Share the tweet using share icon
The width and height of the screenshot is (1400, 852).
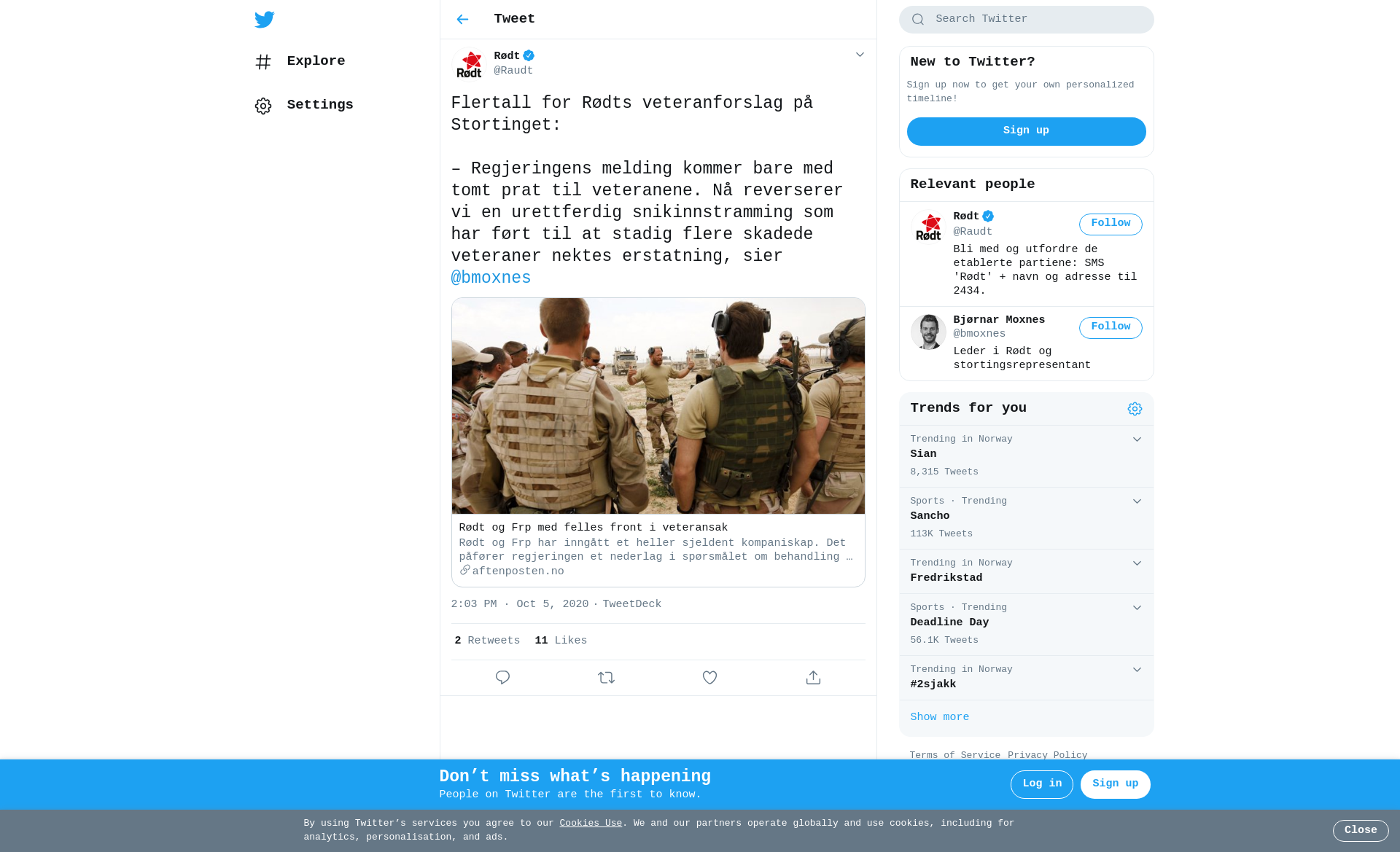click(x=813, y=678)
